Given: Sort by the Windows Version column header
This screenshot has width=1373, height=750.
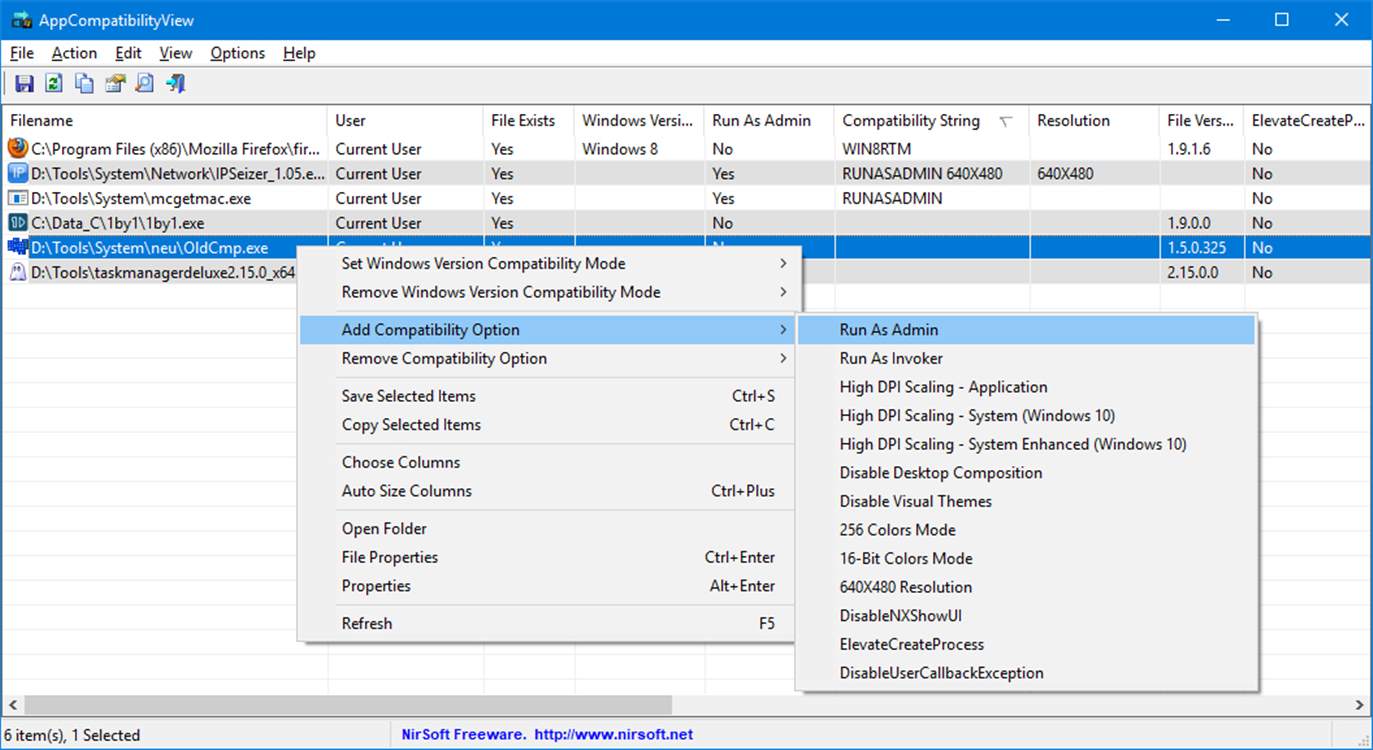Looking at the screenshot, I should tap(638, 121).
